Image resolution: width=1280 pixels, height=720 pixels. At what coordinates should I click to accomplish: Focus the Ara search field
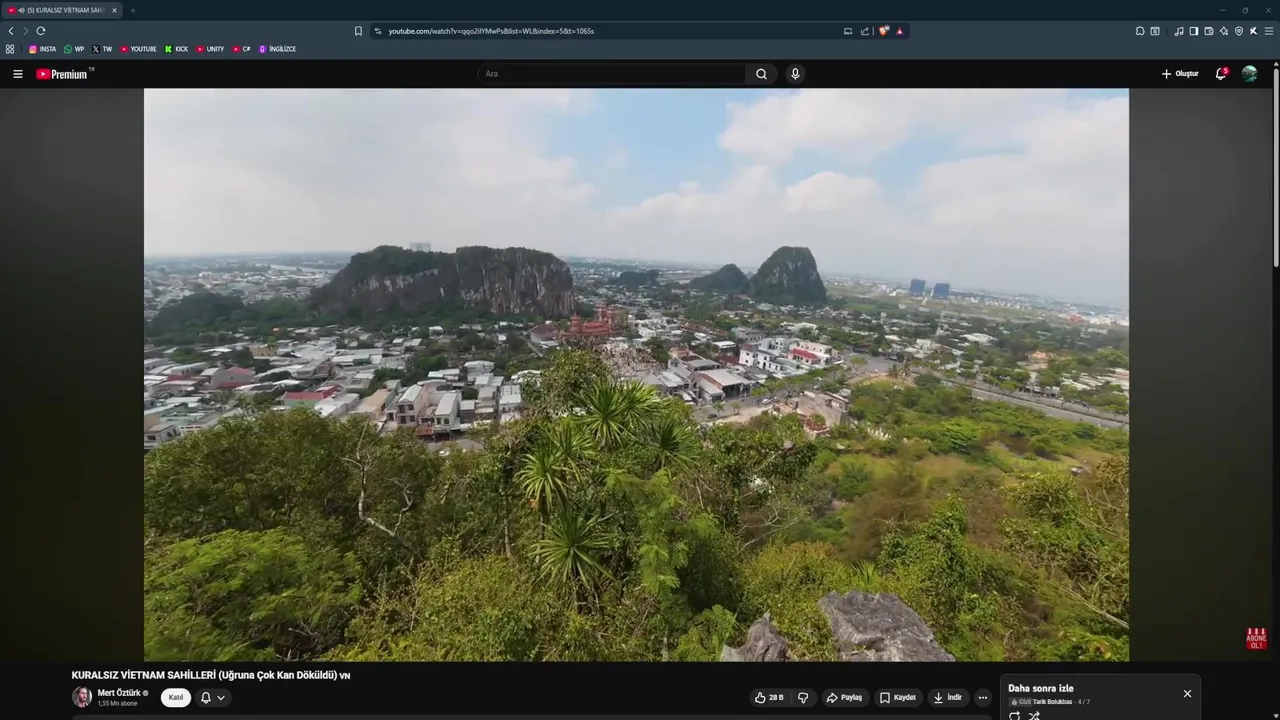pos(612,74)
